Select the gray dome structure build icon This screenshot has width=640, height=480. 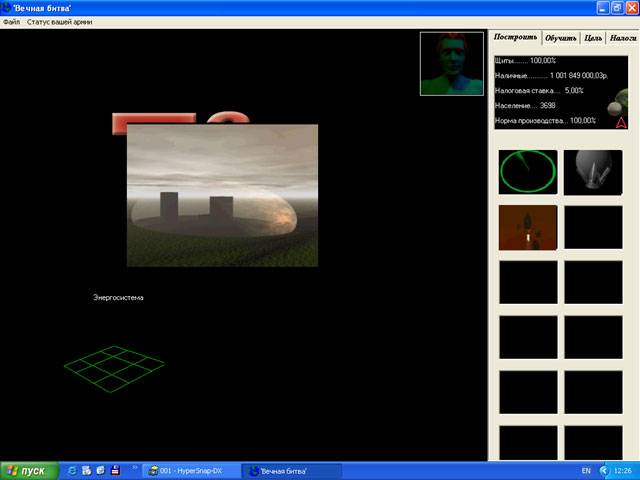point(593,172)
